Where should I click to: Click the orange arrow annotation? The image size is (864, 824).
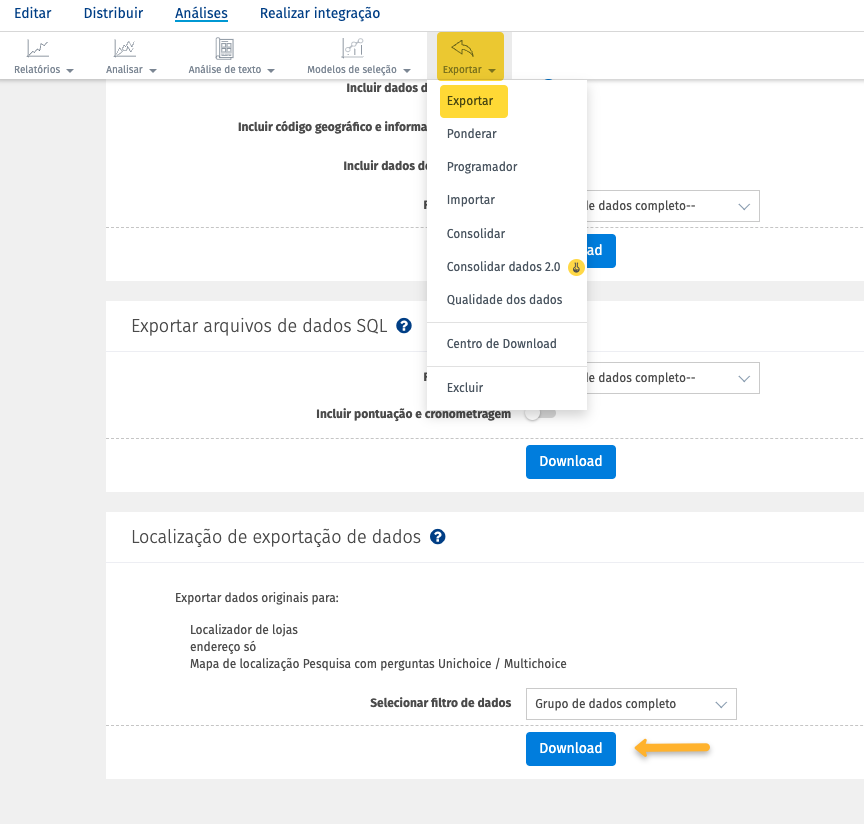pos(672,748)
